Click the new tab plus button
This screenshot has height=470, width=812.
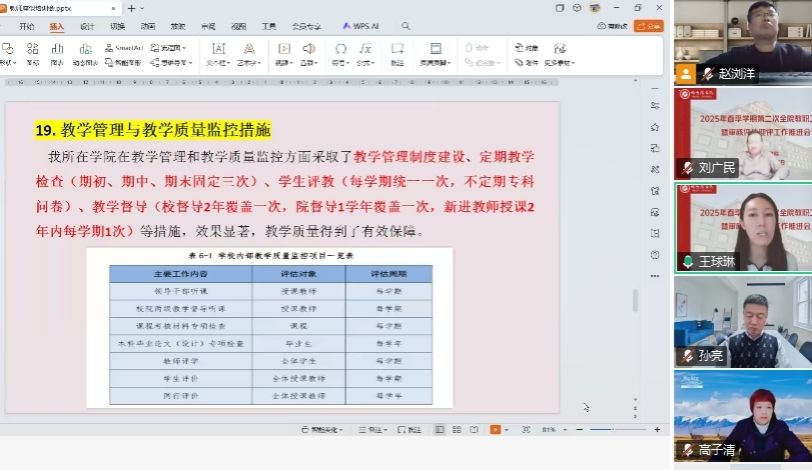click(131, 8)
